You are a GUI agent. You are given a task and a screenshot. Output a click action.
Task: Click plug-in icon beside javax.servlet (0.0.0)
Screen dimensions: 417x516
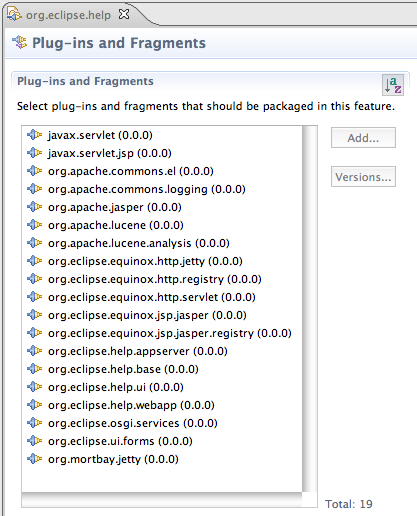pos(35,135)
